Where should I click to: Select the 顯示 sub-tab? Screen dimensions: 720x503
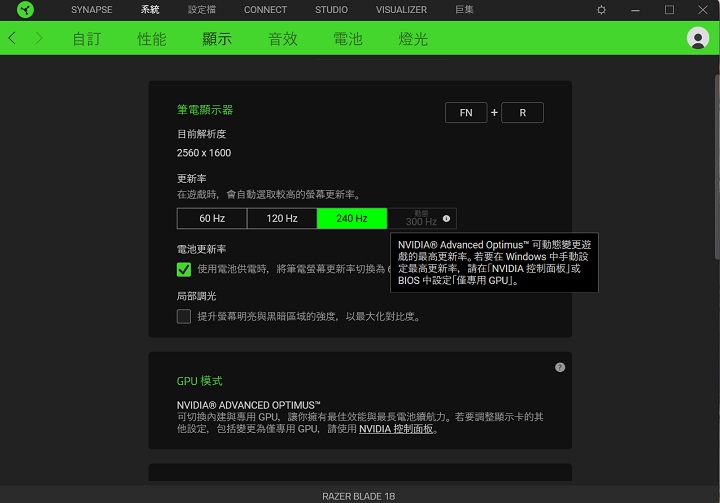point(217,39)
